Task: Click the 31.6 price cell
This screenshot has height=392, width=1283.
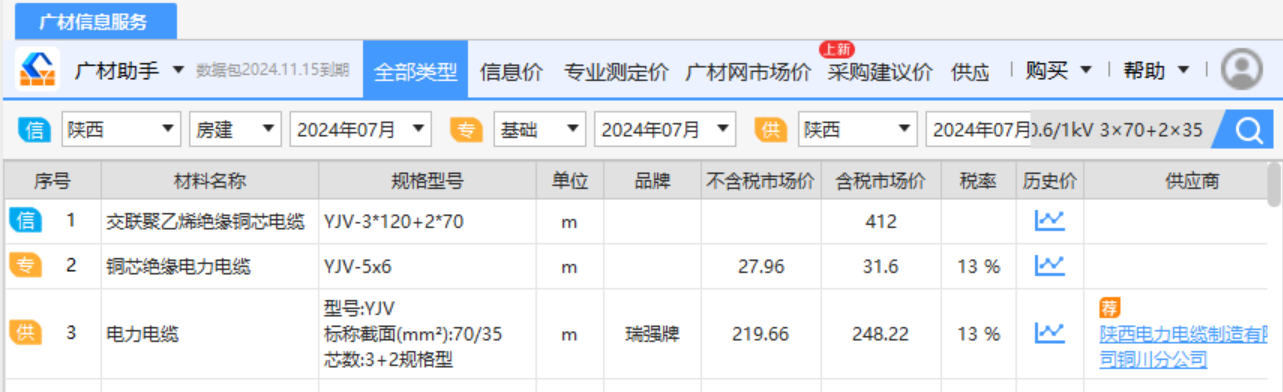Action: tap(881, 267)
